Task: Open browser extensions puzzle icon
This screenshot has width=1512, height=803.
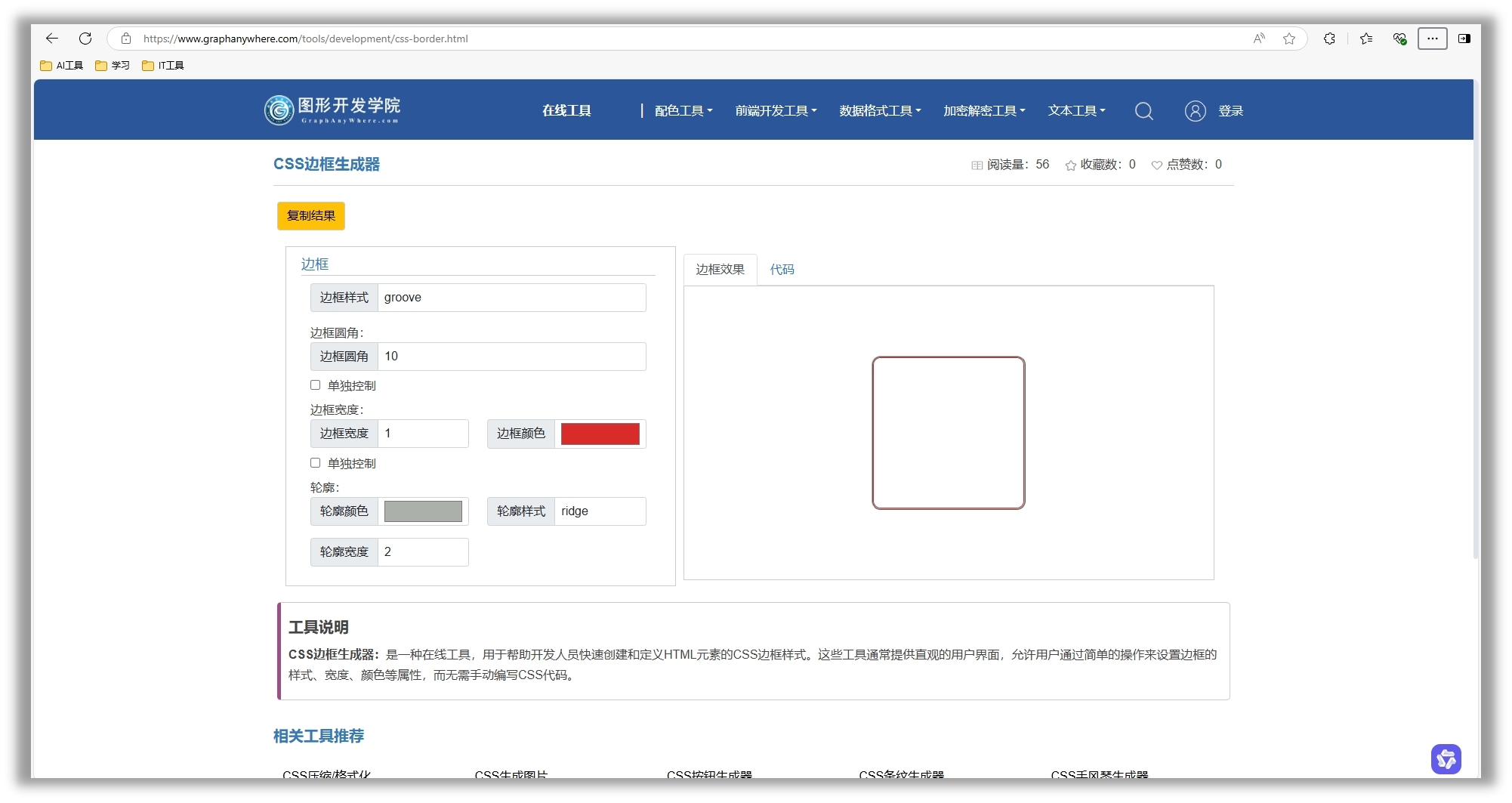Action: tap(1329, 39)
